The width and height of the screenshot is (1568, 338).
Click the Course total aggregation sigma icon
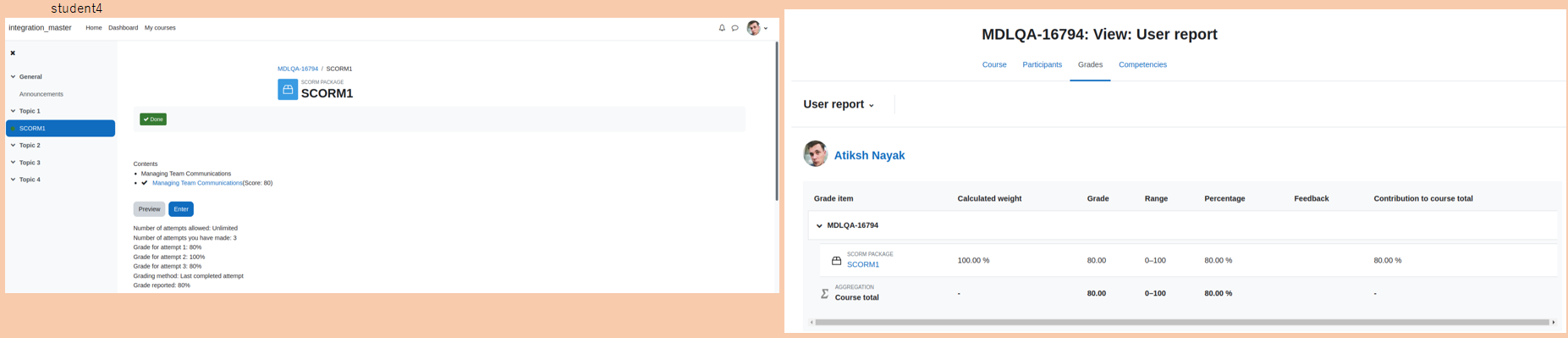click(824, 293)
